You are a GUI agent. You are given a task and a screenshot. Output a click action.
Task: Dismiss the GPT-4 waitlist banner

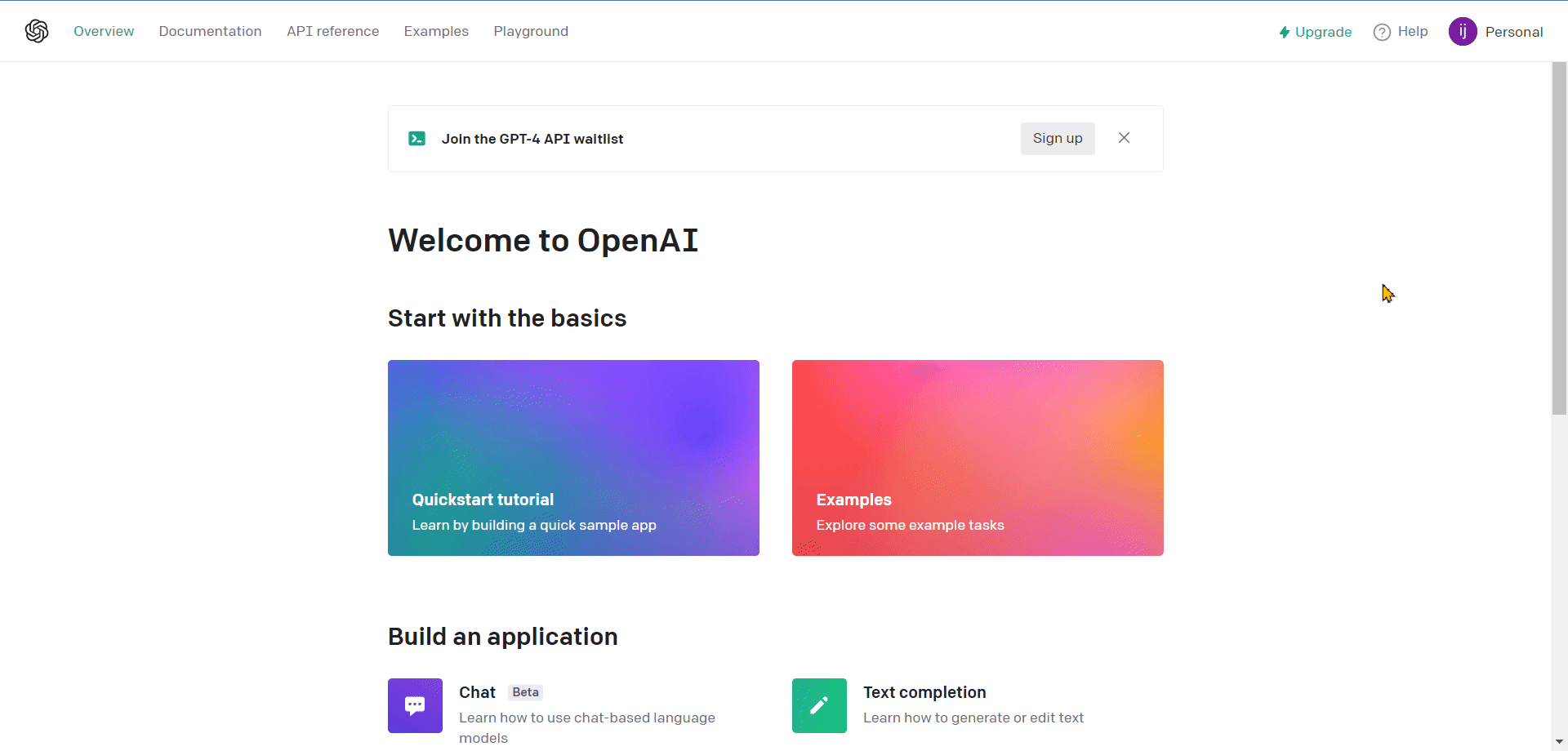click(1124, 138)
